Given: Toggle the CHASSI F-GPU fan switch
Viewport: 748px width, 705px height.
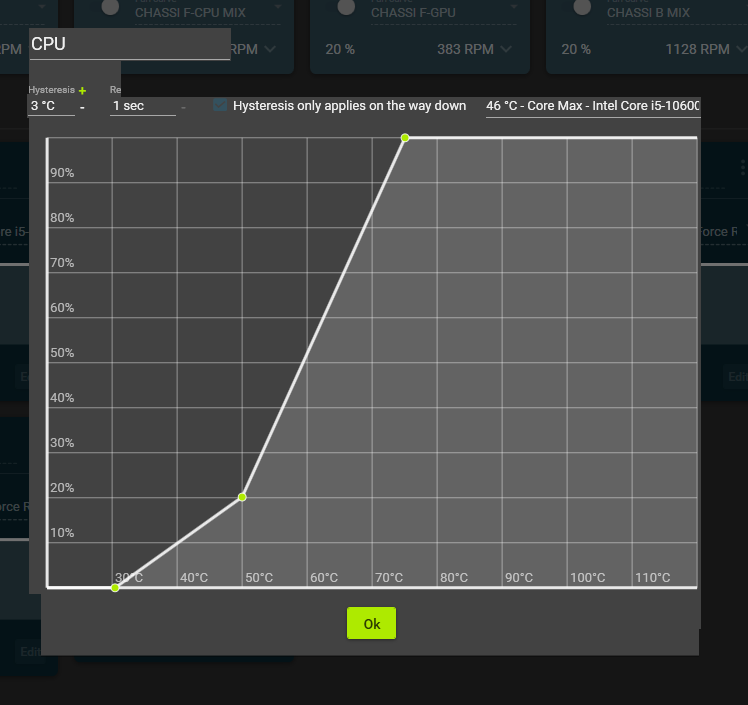Looking at the screenshot, I should coord(346,7).
